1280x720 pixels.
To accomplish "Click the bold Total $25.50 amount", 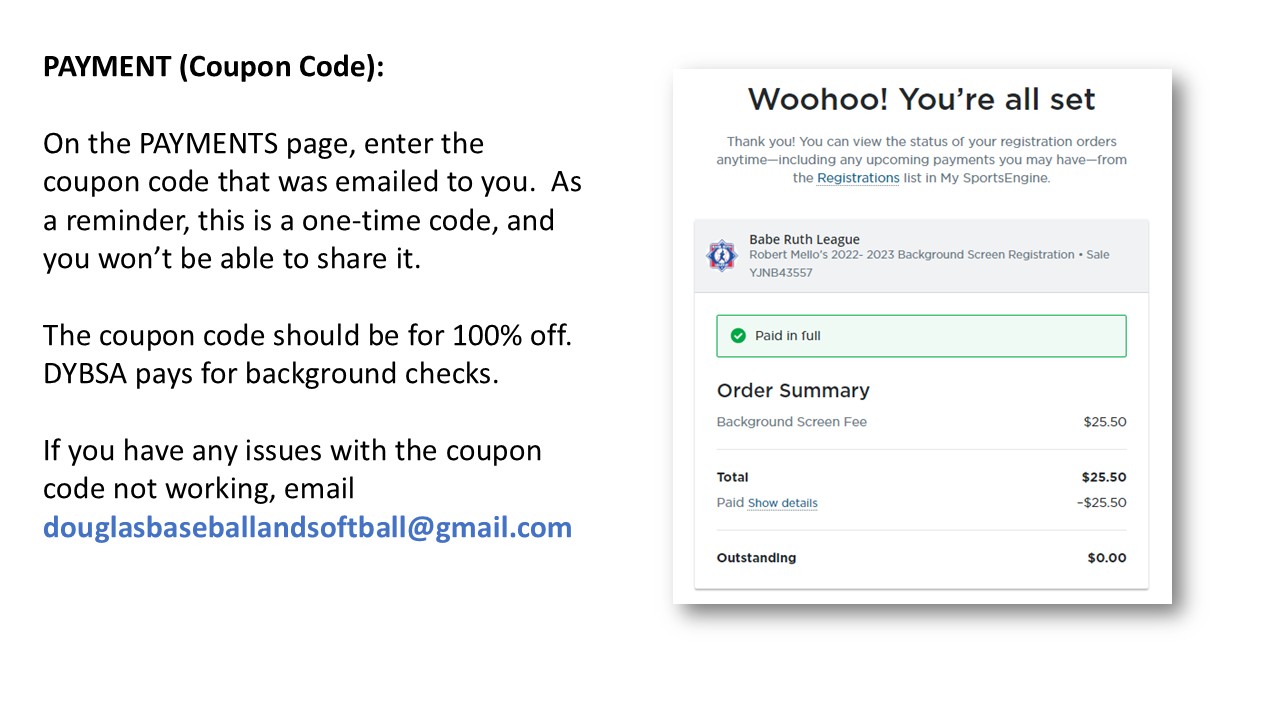I will tap(1104, 477).
